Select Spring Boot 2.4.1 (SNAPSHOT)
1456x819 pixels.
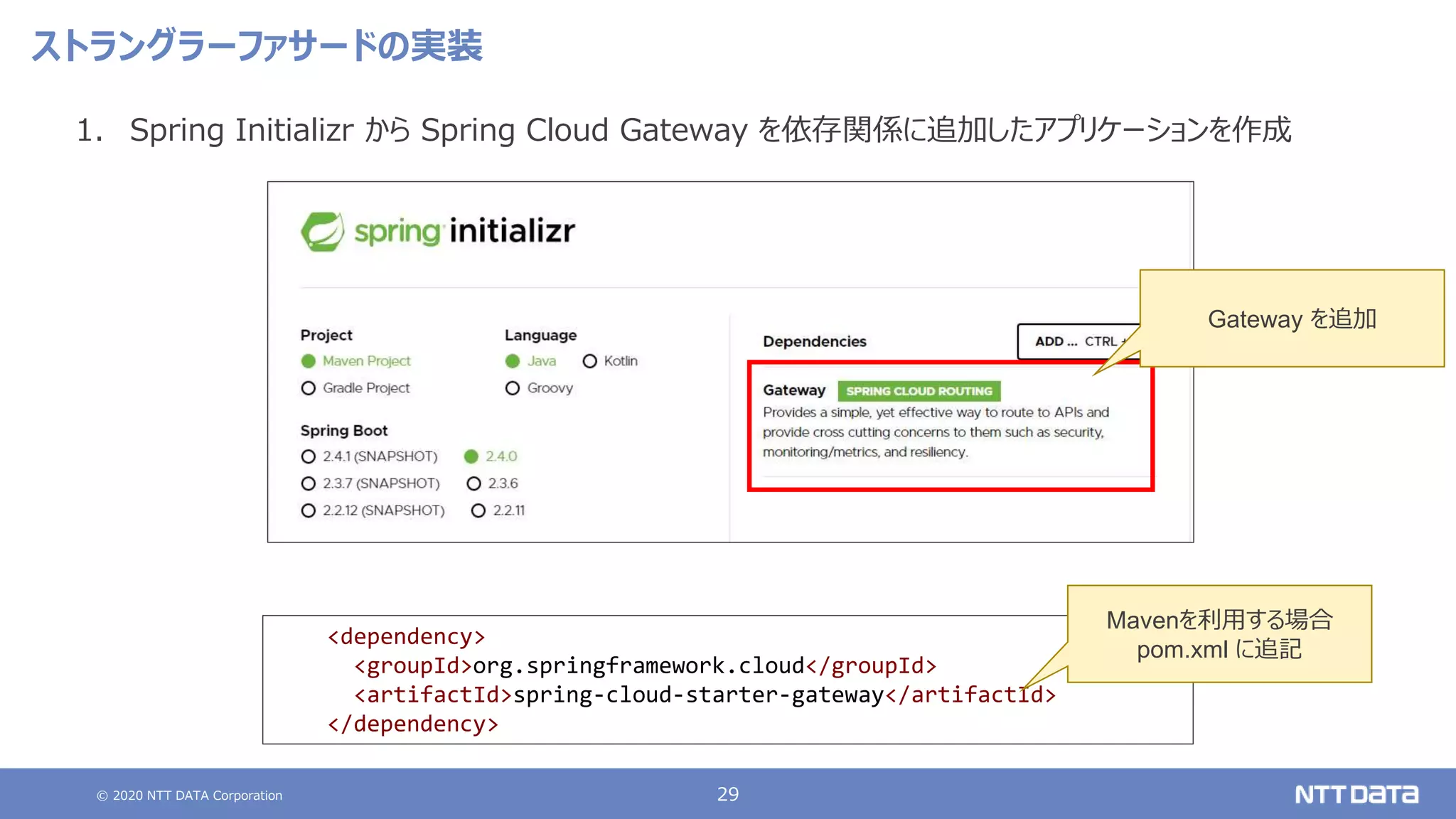point(309,456)
